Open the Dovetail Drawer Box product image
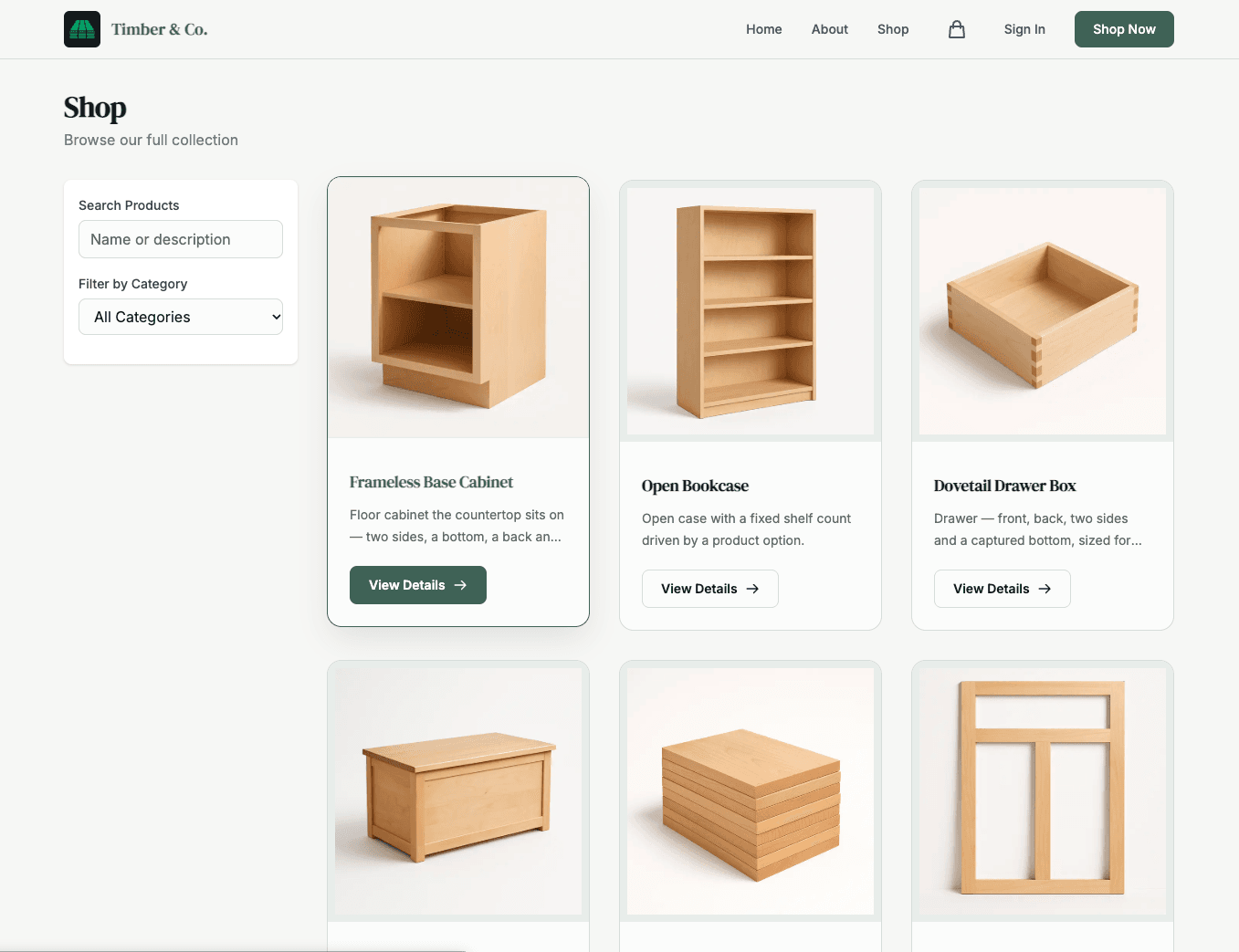Viewport: 1239px width, 952px height. tap(1043, 311)
